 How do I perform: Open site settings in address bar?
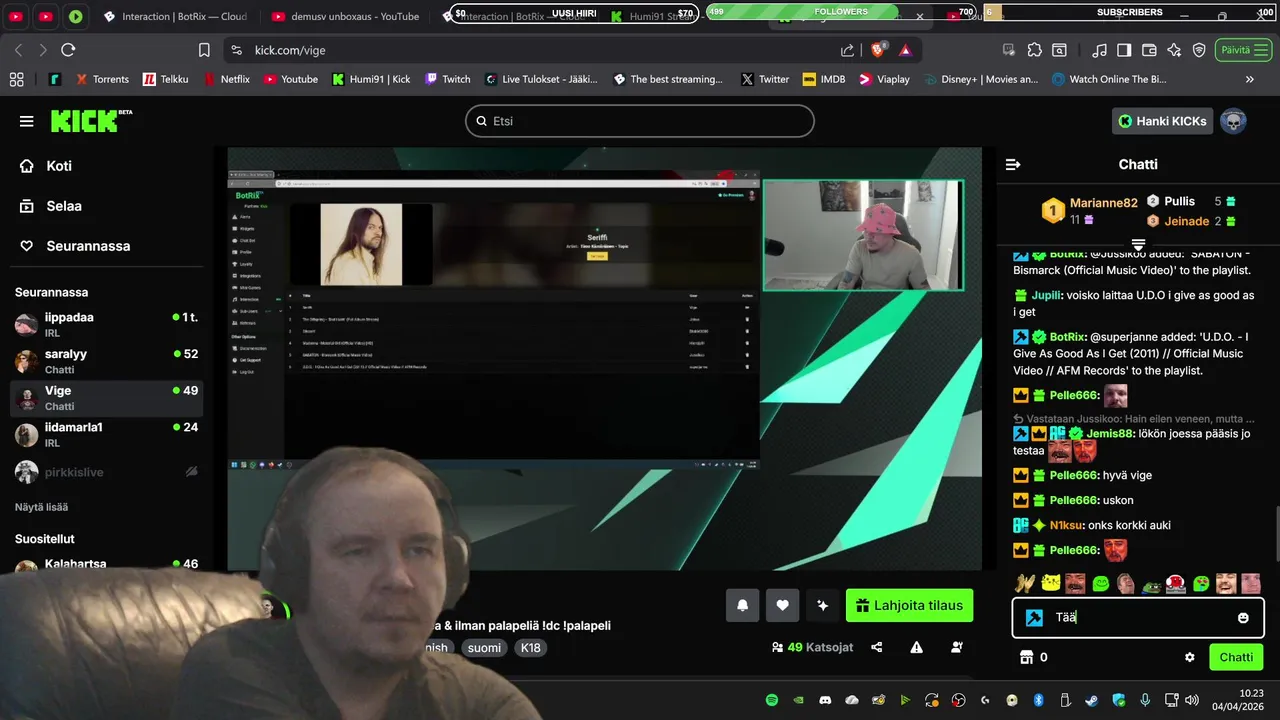tap(236, 50)
